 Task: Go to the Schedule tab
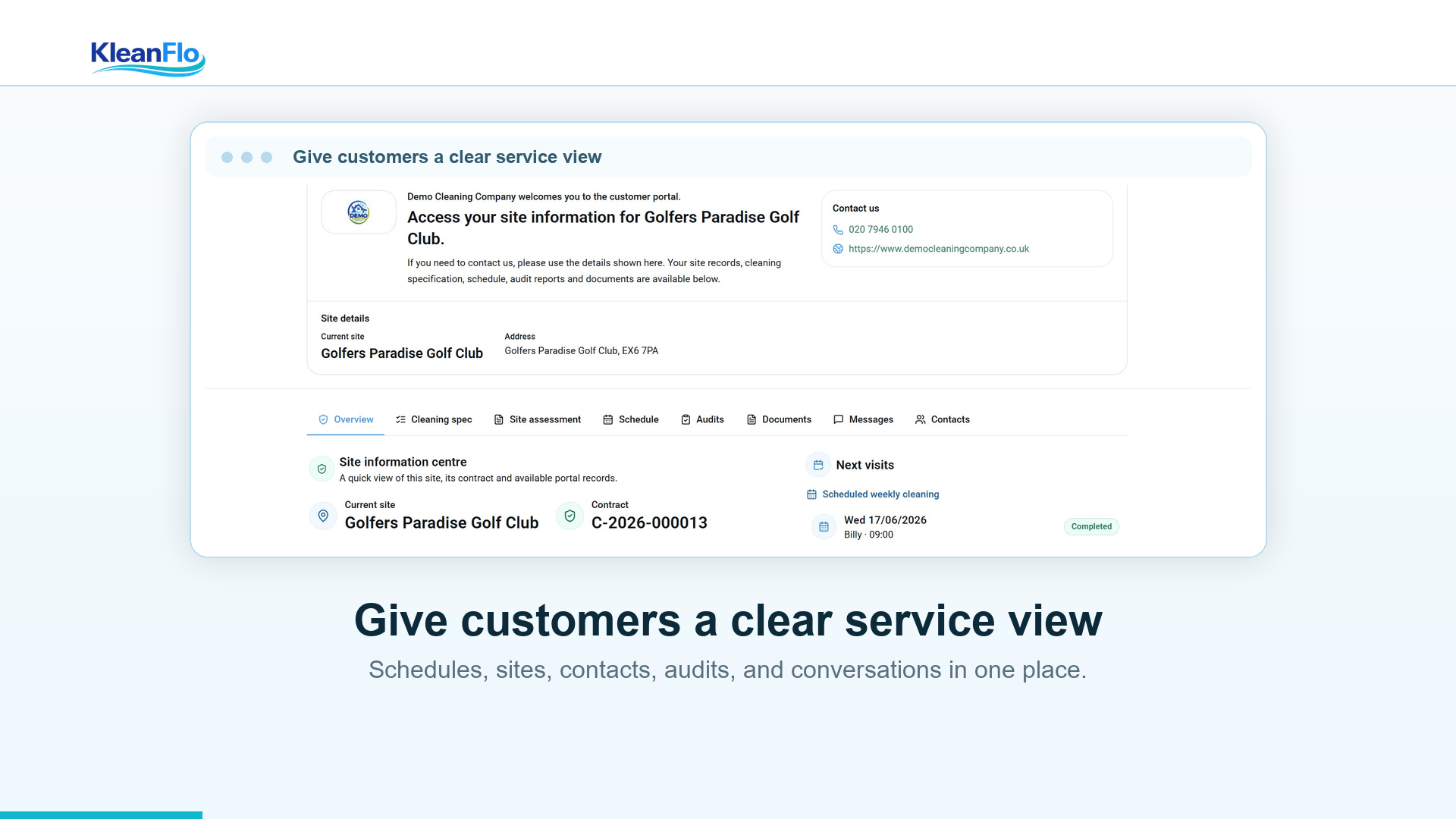(x=631, y=419)
